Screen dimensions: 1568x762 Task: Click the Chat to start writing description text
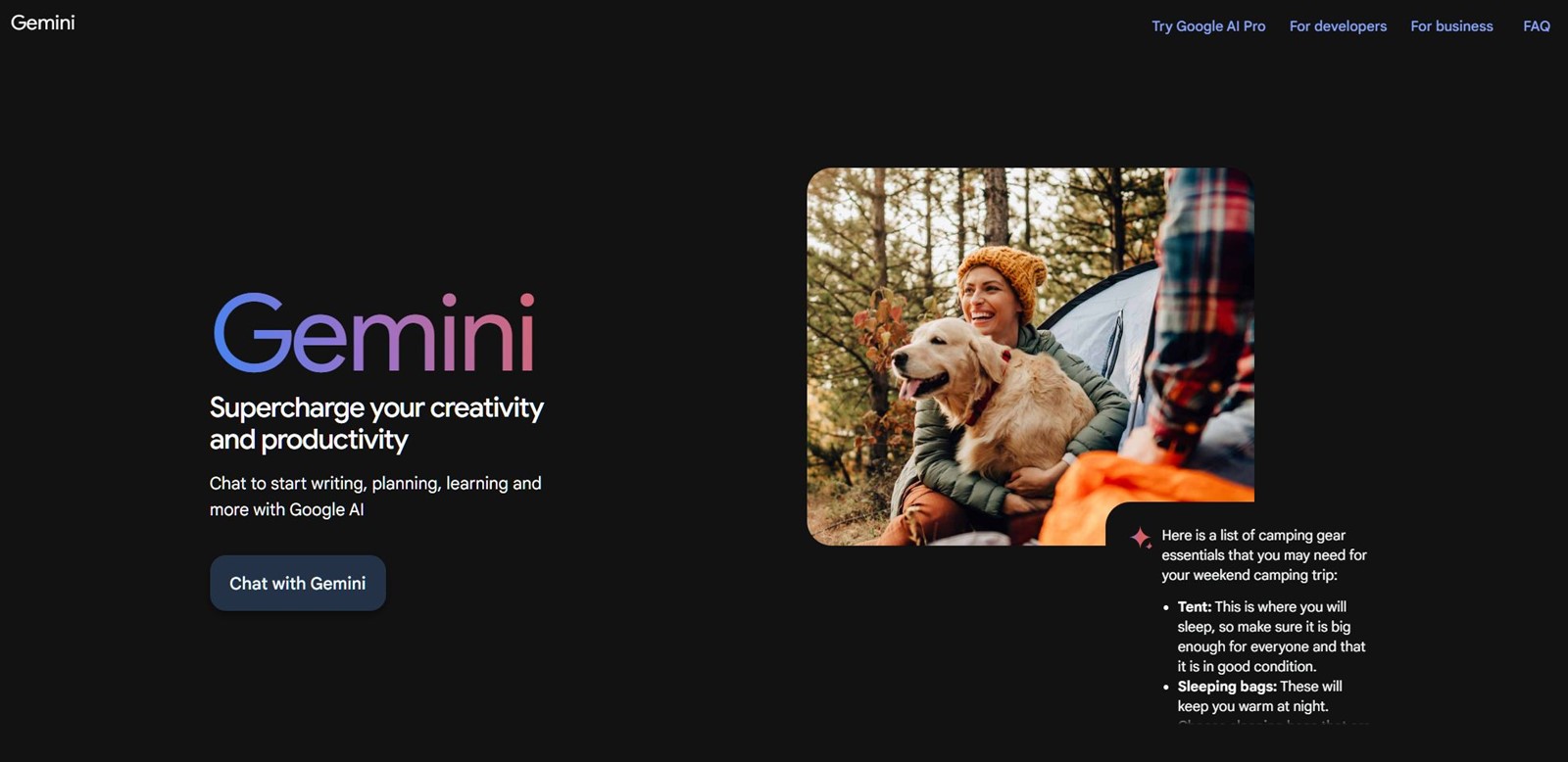coord(375,497)
